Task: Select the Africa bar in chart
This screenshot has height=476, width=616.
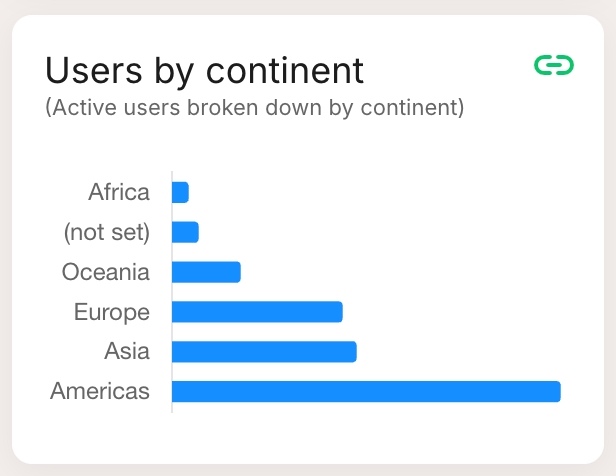Action: 180,192
